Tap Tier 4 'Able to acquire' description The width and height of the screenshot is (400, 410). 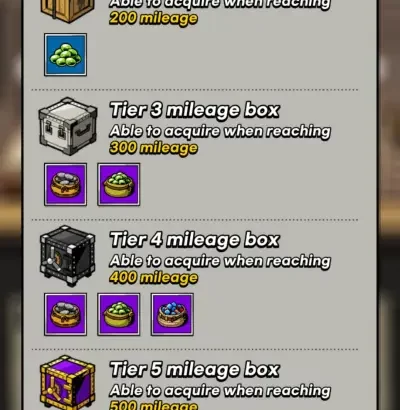pos(220,261)
